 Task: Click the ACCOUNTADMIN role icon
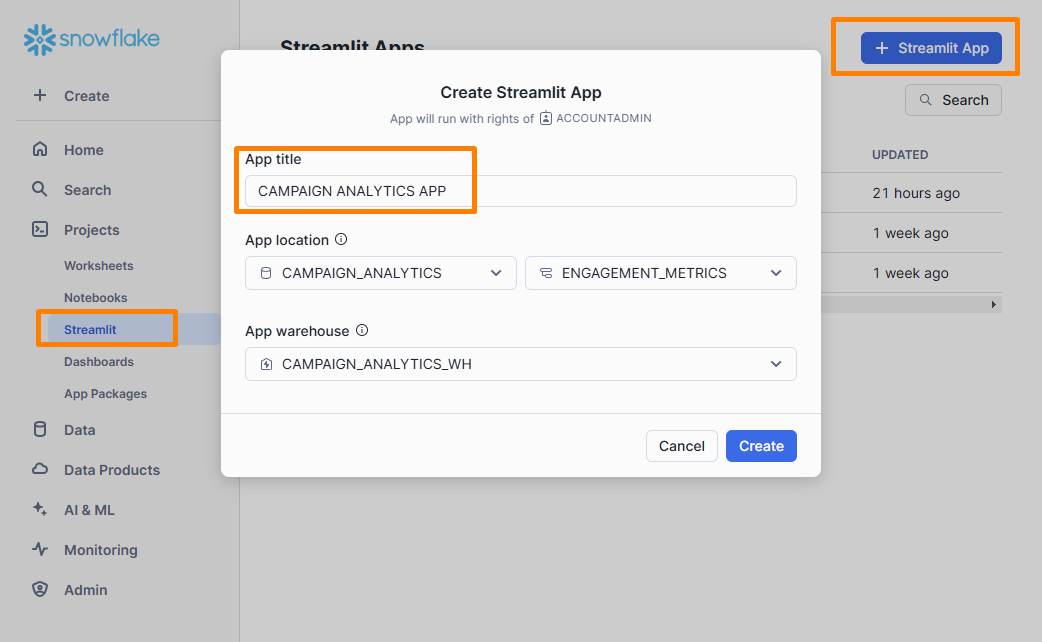pyautogui.click(x=546, y=118)
